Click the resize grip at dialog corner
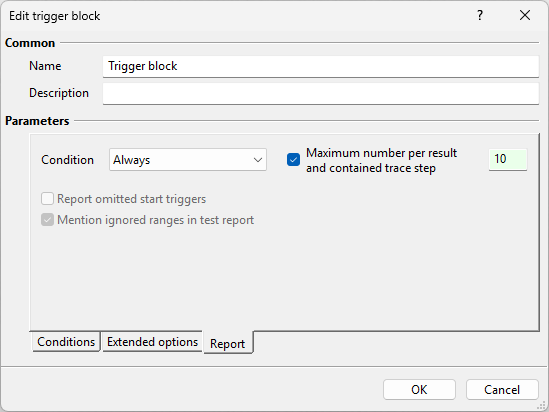 coord(542,406)
